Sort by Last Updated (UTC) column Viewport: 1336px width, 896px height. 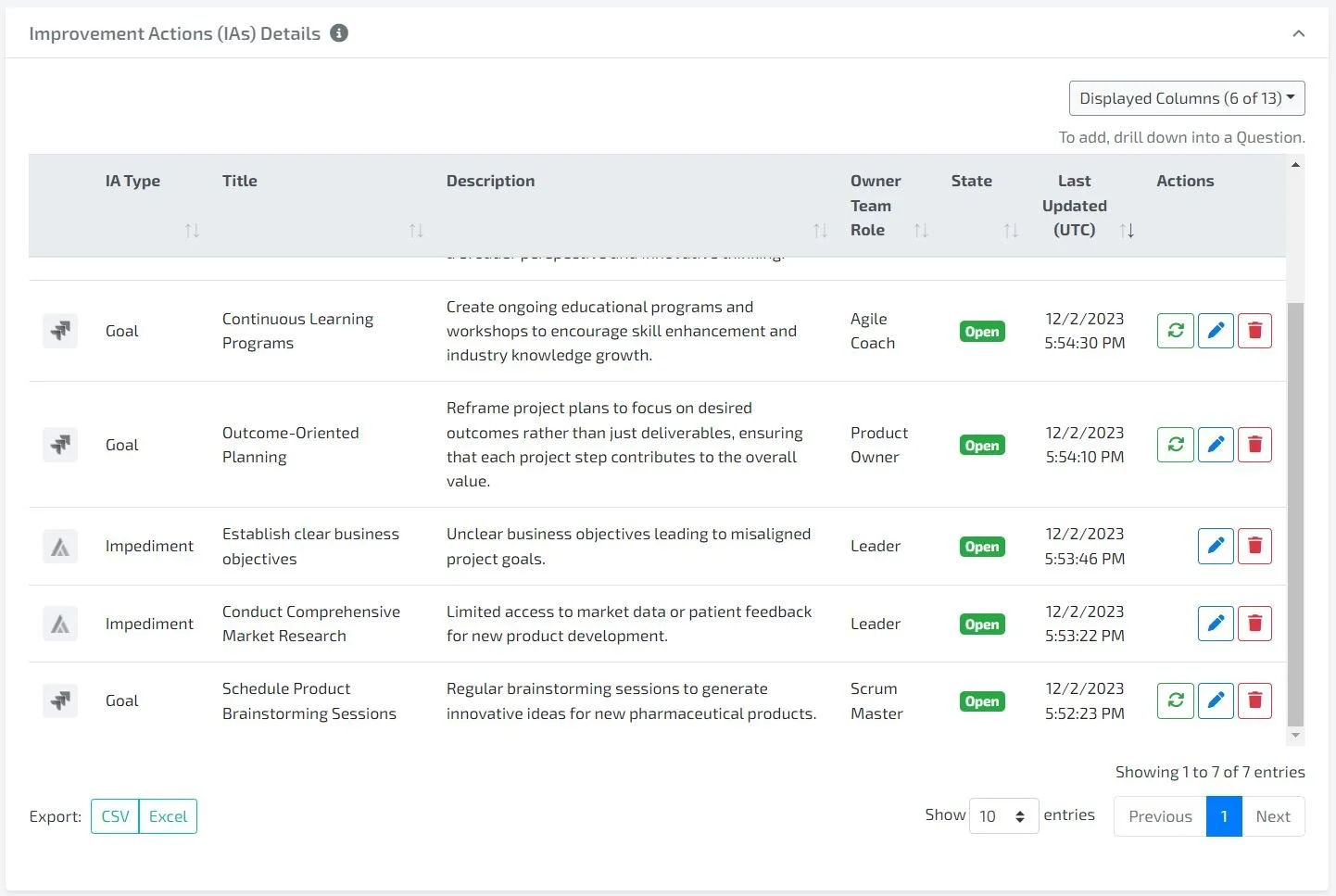tap(1127, 231)
